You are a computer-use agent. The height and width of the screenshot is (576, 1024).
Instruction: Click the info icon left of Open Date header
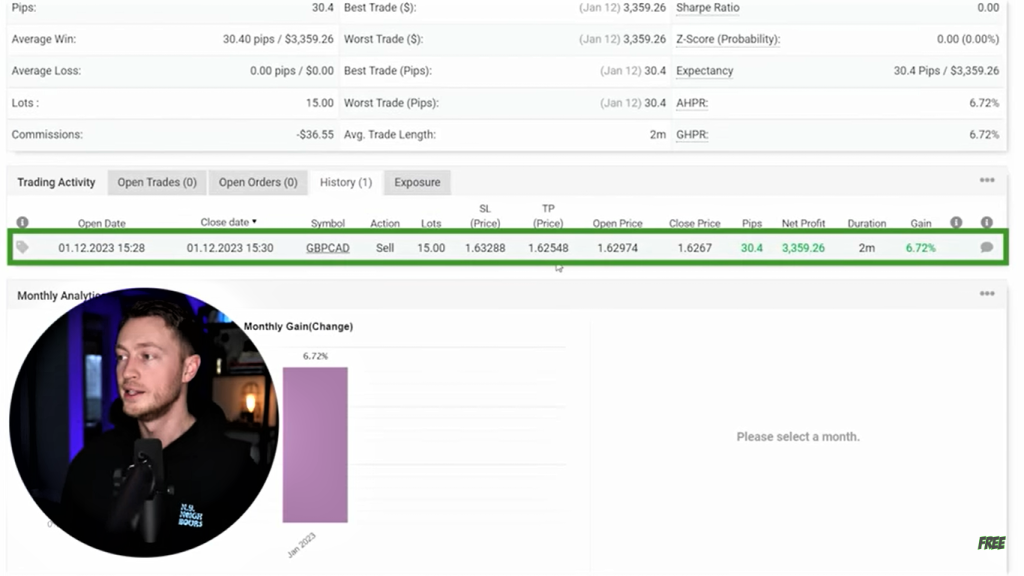pyautogui.click(x=22, y=223)
